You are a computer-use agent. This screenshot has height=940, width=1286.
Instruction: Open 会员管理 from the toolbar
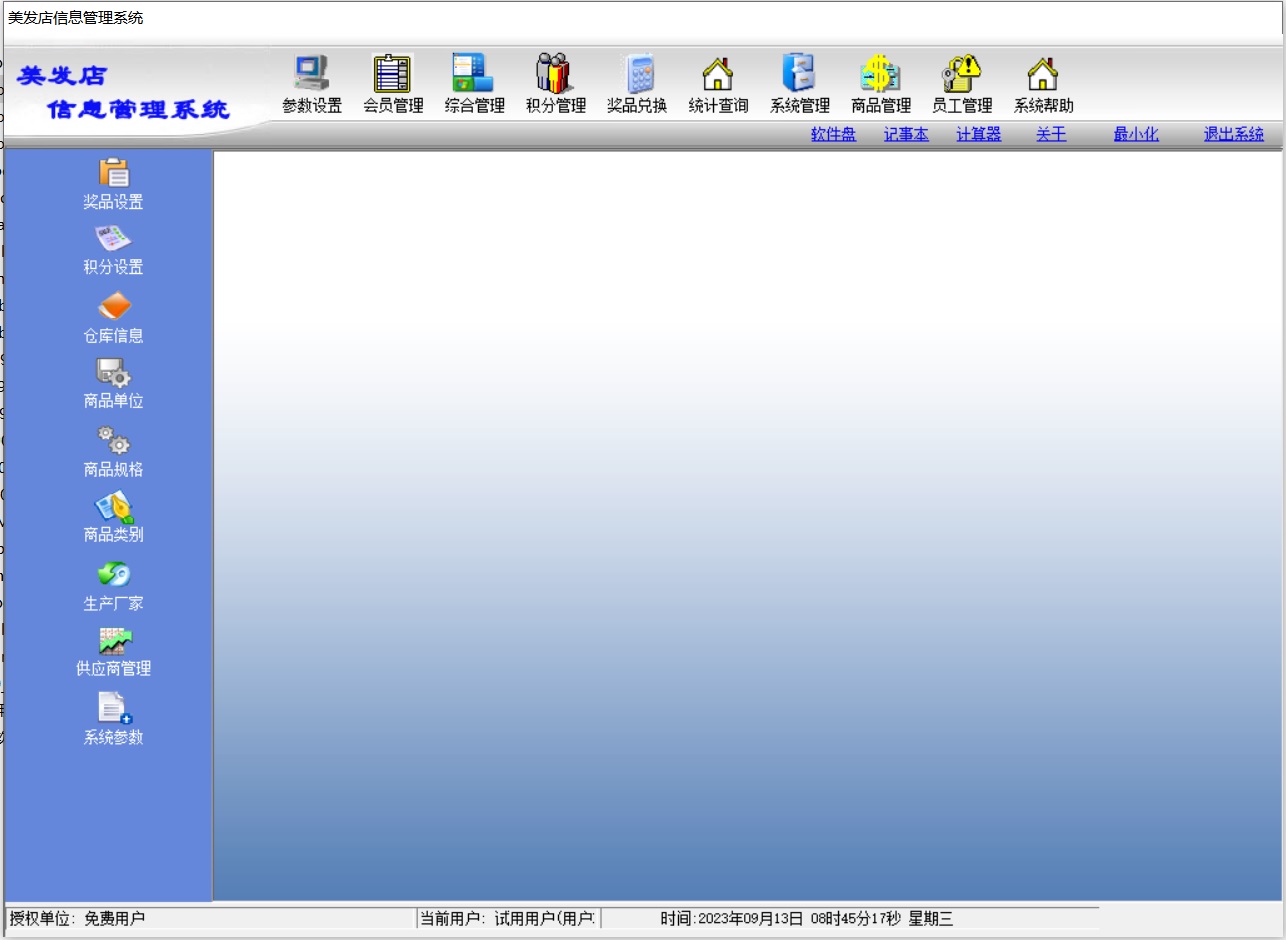(393, 74)
